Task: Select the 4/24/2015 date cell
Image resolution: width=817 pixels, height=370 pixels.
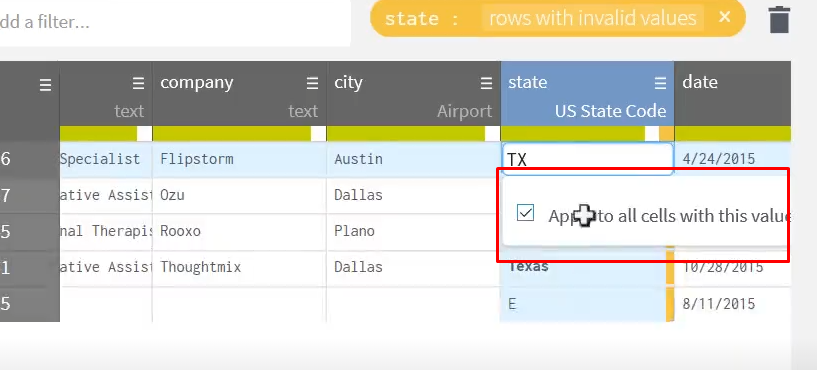Action: pyautogui.click(x=733, y=159)
